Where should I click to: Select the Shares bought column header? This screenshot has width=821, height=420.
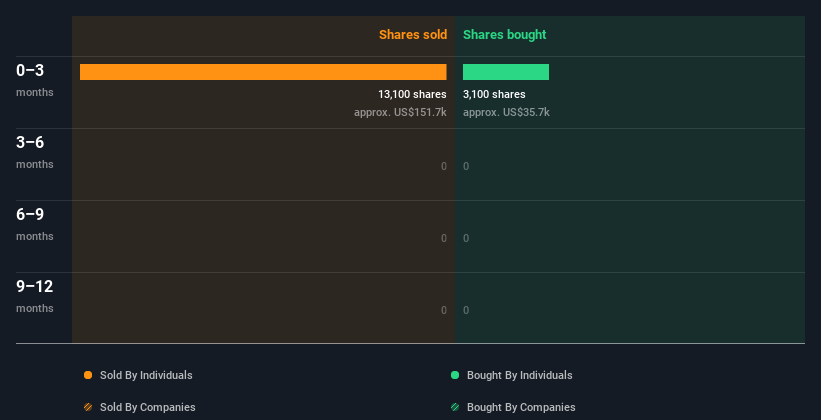coord(504,35)
